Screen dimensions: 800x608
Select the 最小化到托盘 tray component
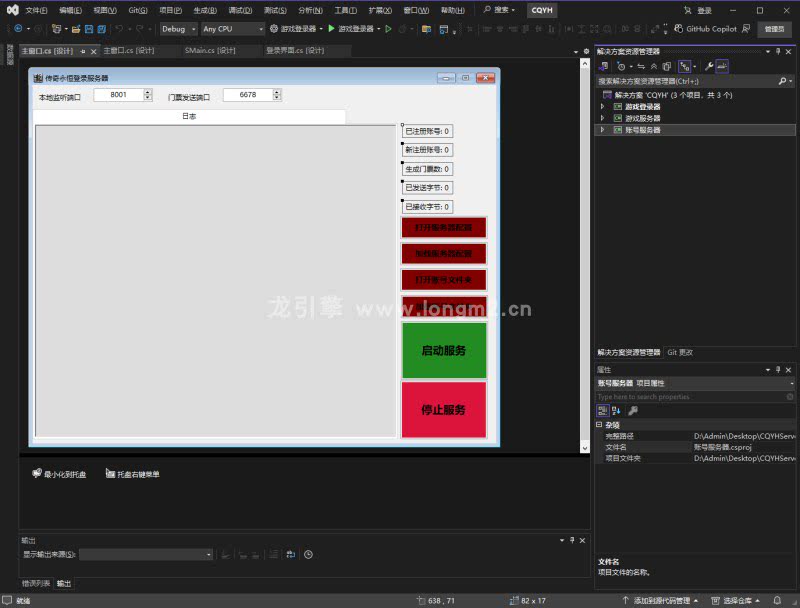click(59, 474)
